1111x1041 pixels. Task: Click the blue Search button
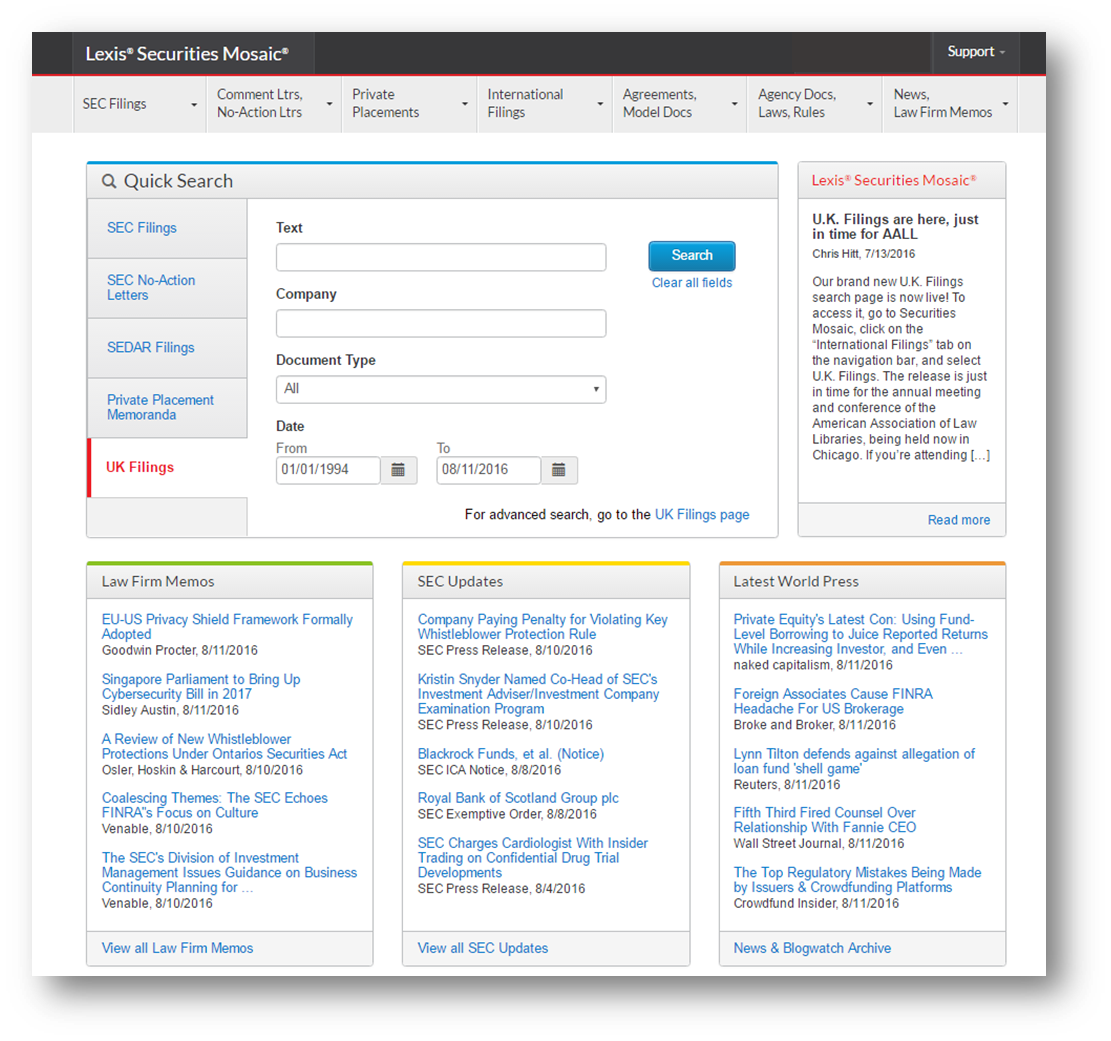point(692,256)
